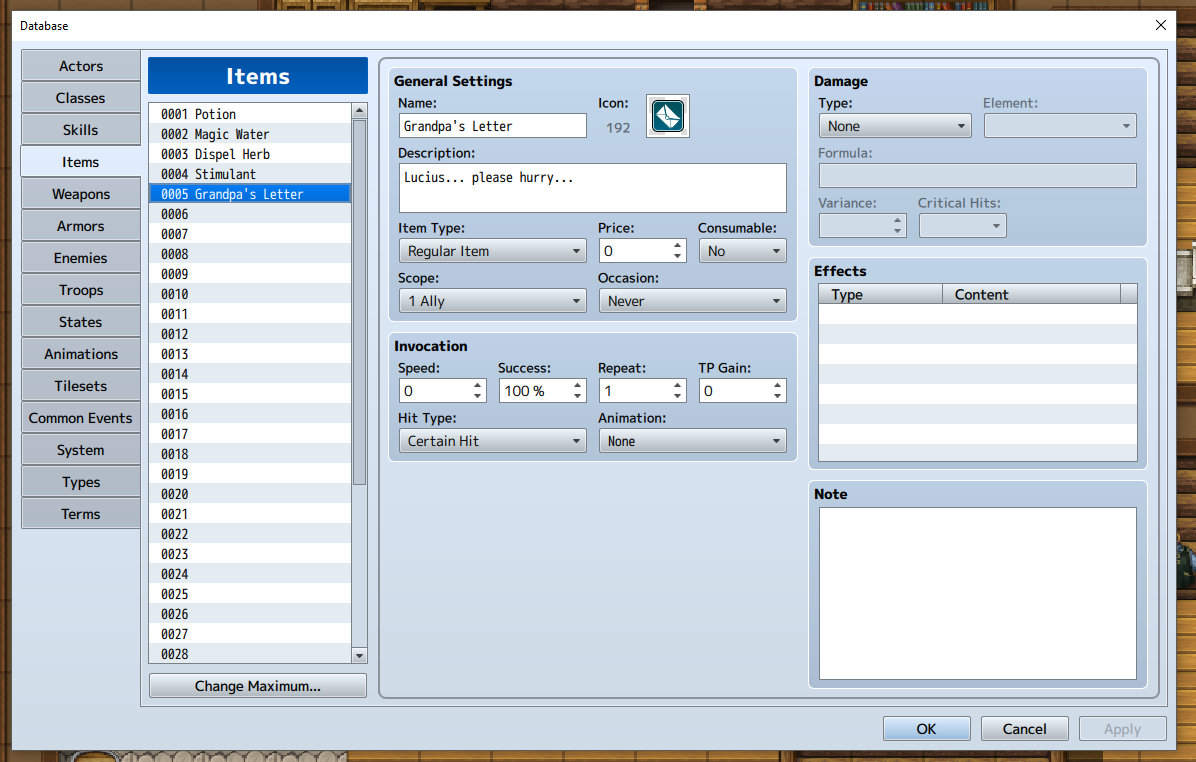Open the Damage Type dropdown

[894, 126]
